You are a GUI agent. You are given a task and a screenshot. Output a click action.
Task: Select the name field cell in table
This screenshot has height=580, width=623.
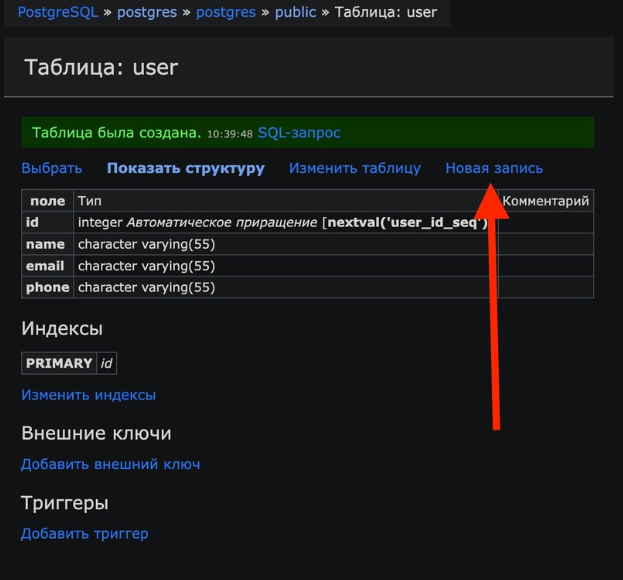pos(45,244)
